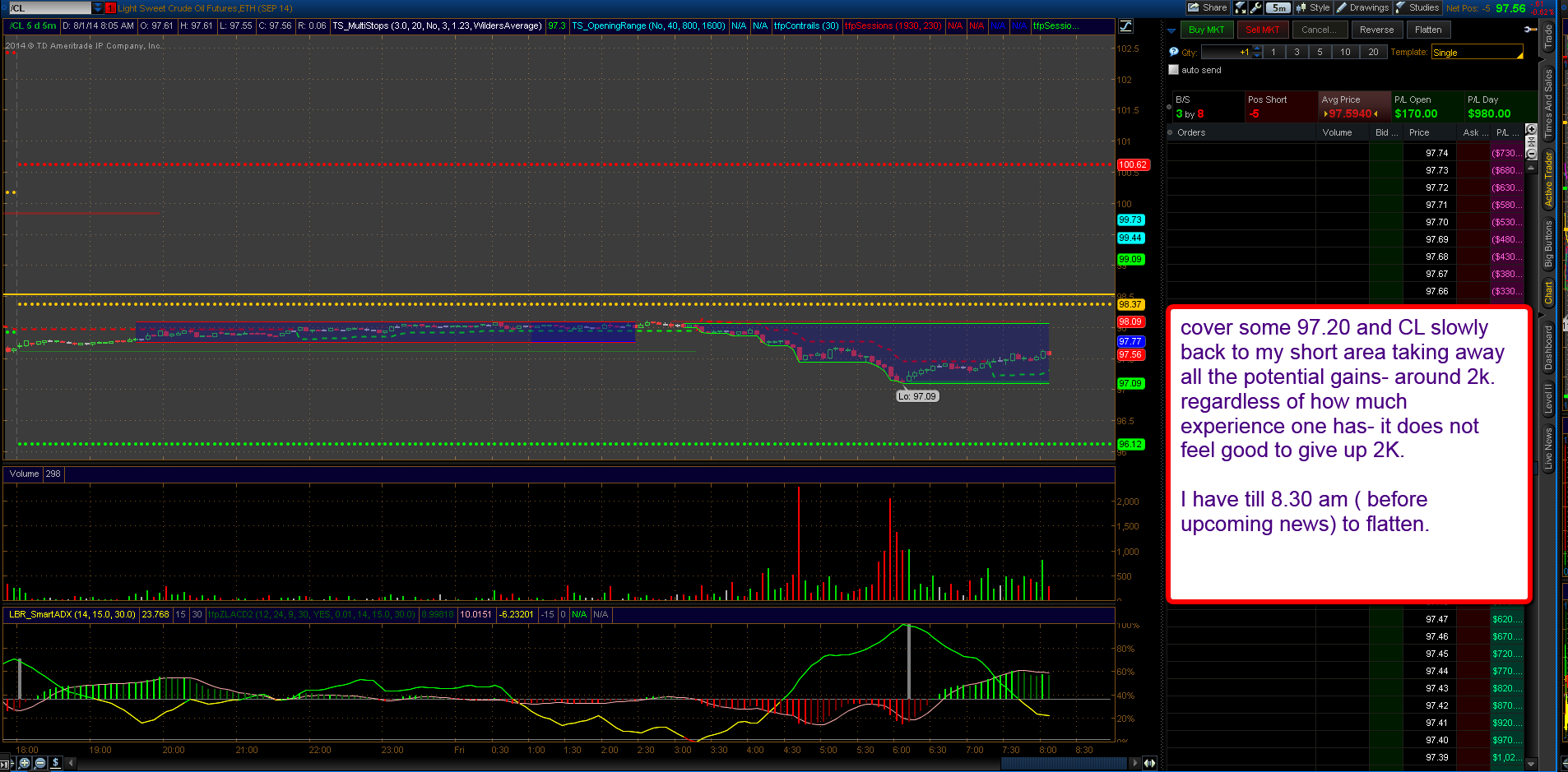This screenshot has width=1568, height=772.
Task: Set quantity preset to 10
Action: [1345, 52]
